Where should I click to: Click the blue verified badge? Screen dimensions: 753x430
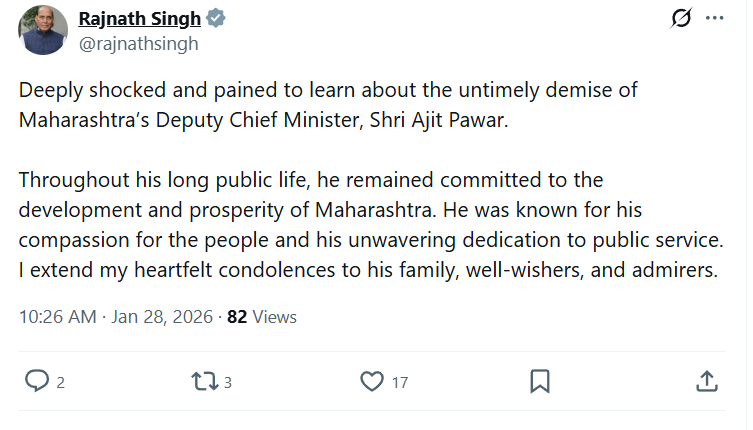216,19
